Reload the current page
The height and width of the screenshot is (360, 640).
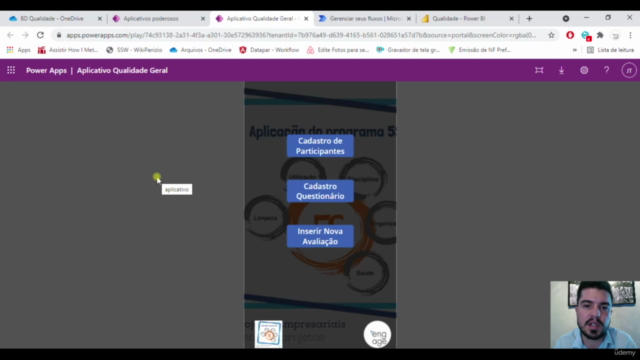pyautogui.click(x=40, y=35)
